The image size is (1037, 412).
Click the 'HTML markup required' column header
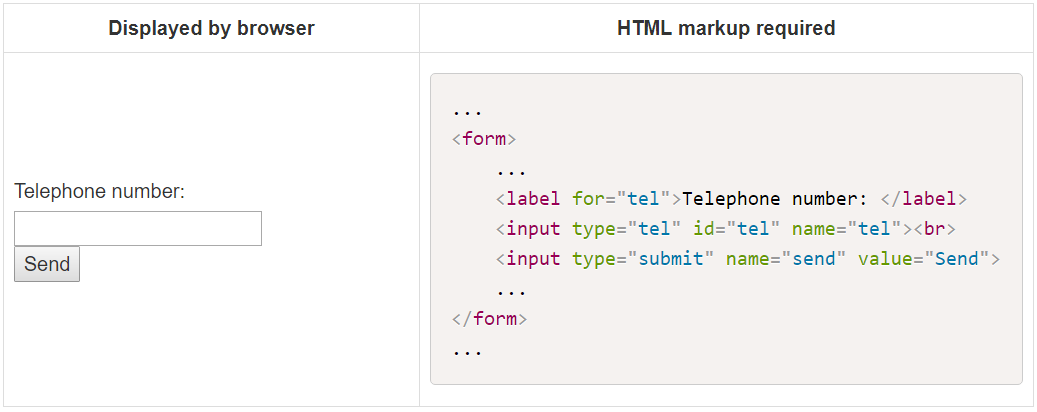(726, 28)
